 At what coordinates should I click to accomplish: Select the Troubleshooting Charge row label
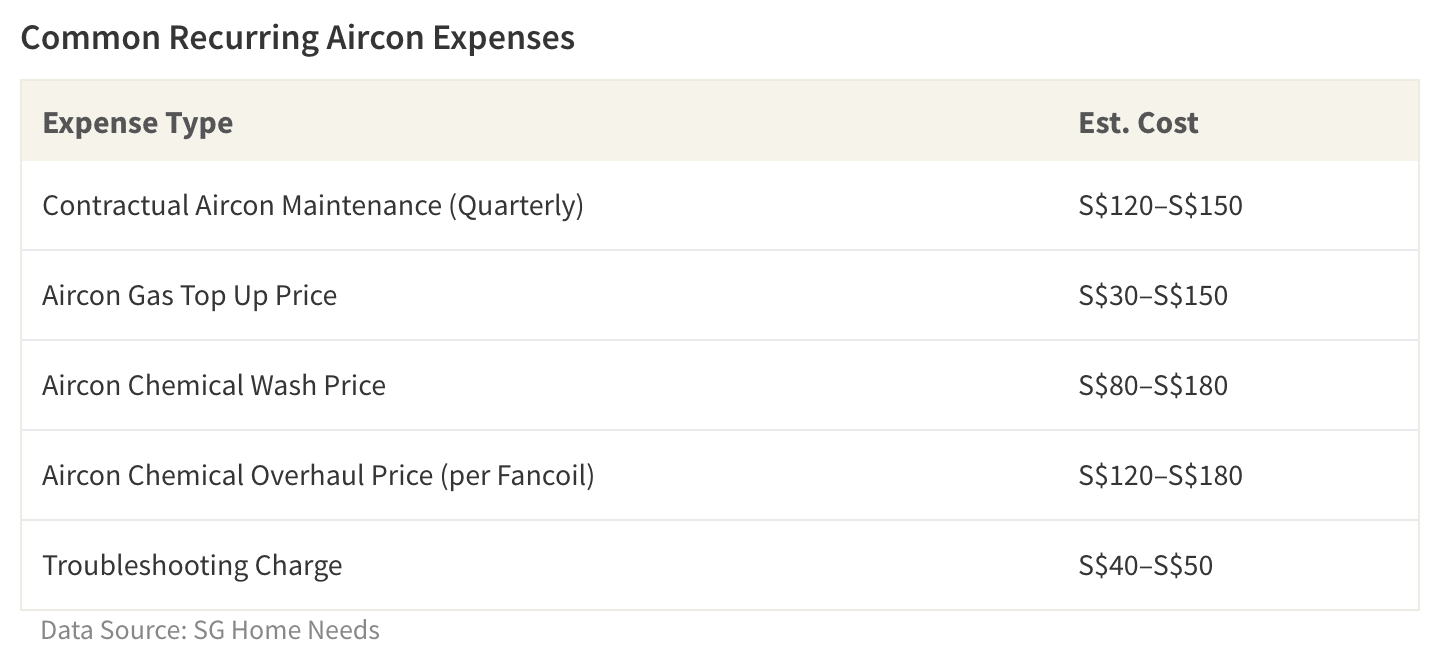pos(192,565)
